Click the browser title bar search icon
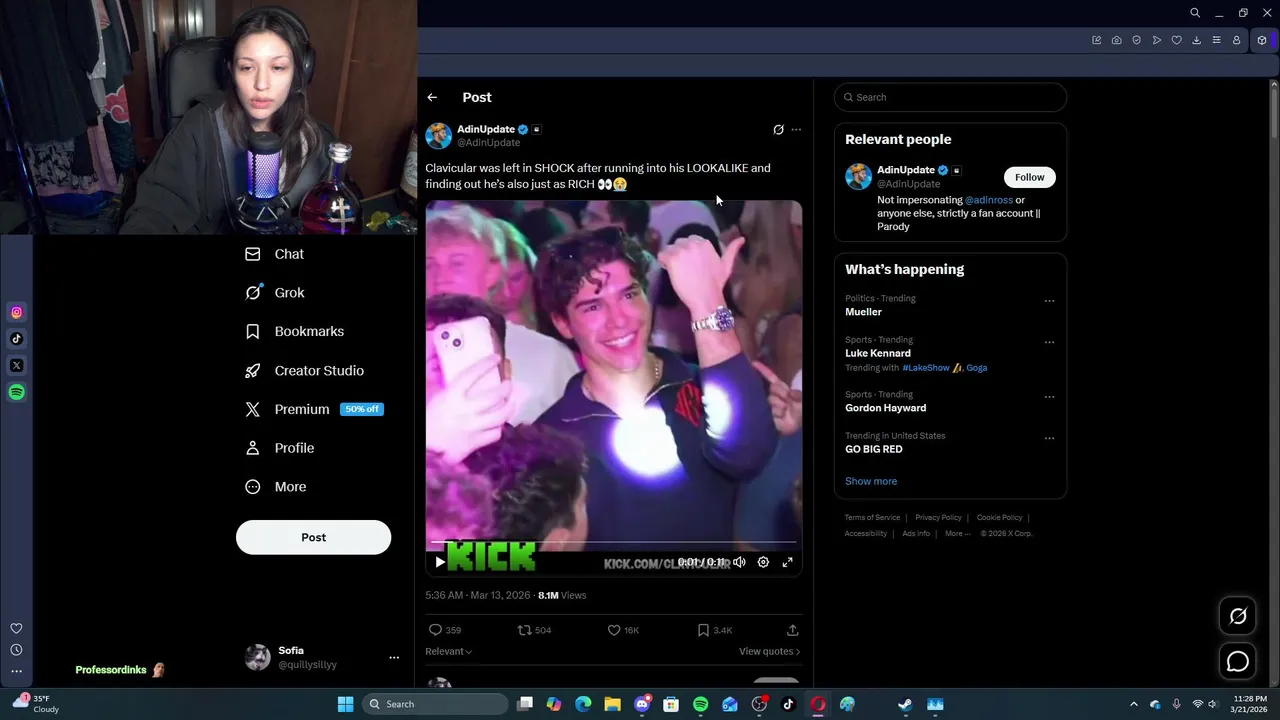 pos(1195,13)
